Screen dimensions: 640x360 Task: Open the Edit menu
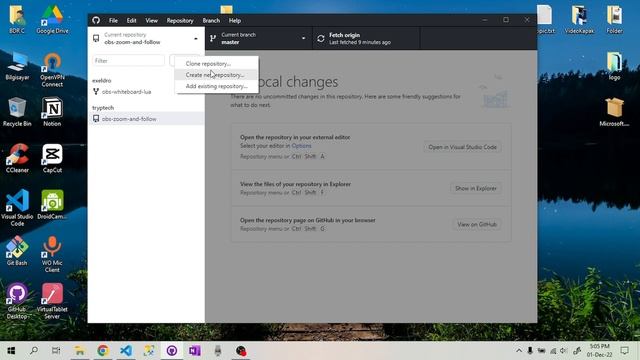131,20
